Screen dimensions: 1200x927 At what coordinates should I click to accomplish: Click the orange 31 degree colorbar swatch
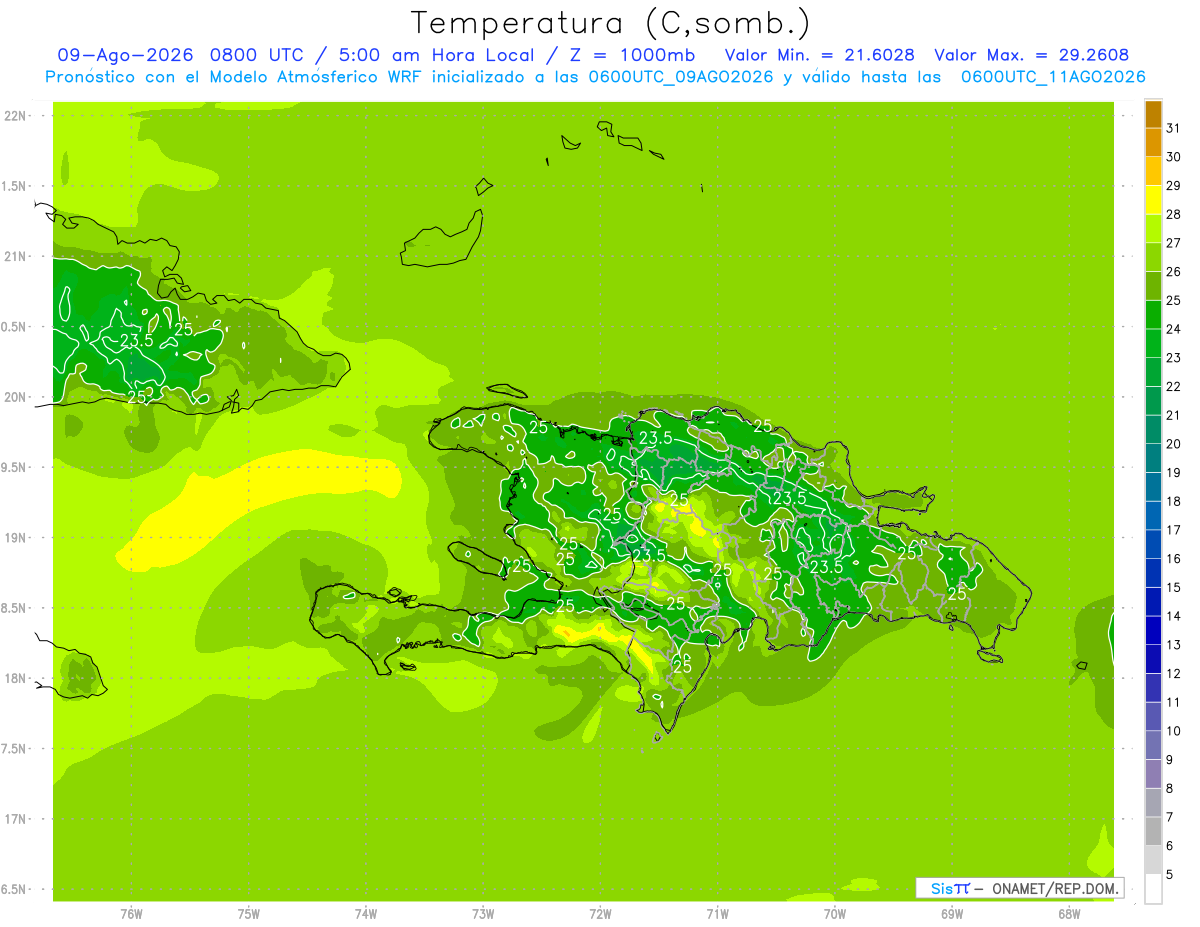pos(1153,114)
